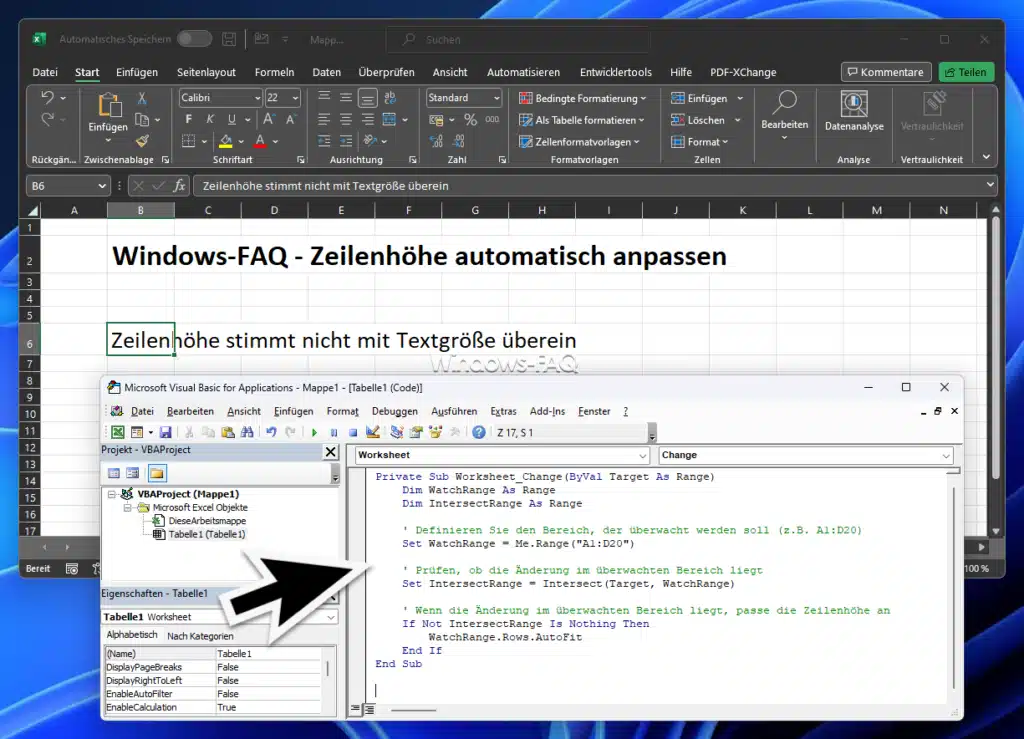Toggle center horizontal alignment icon
This screenshot has height=739, width=1024.
click(345, 119)
